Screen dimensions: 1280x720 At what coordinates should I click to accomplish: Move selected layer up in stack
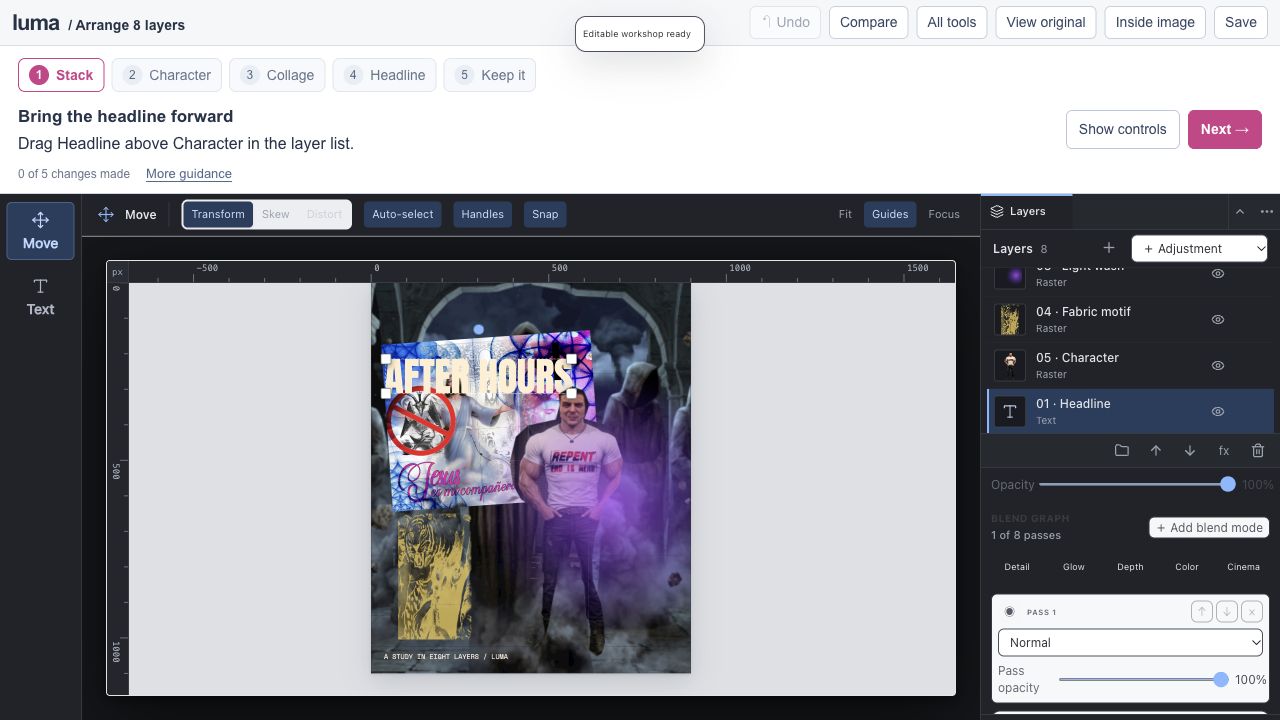pyautogui.click(x=1156, y=451)
